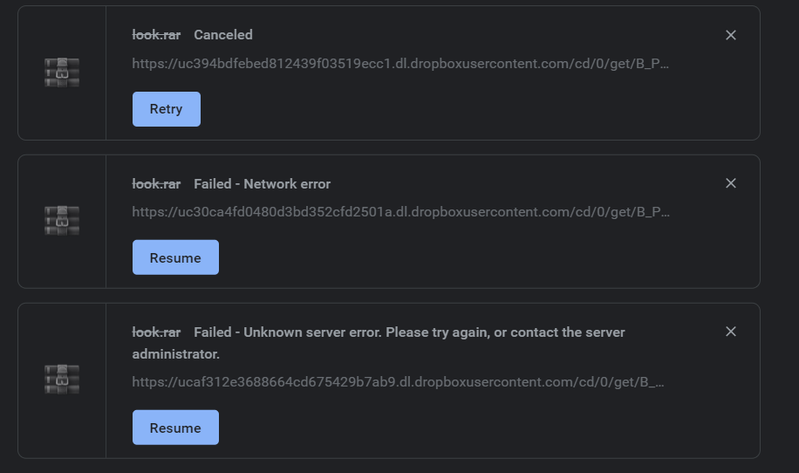Resume the Unknown server error download

[175, 427]
